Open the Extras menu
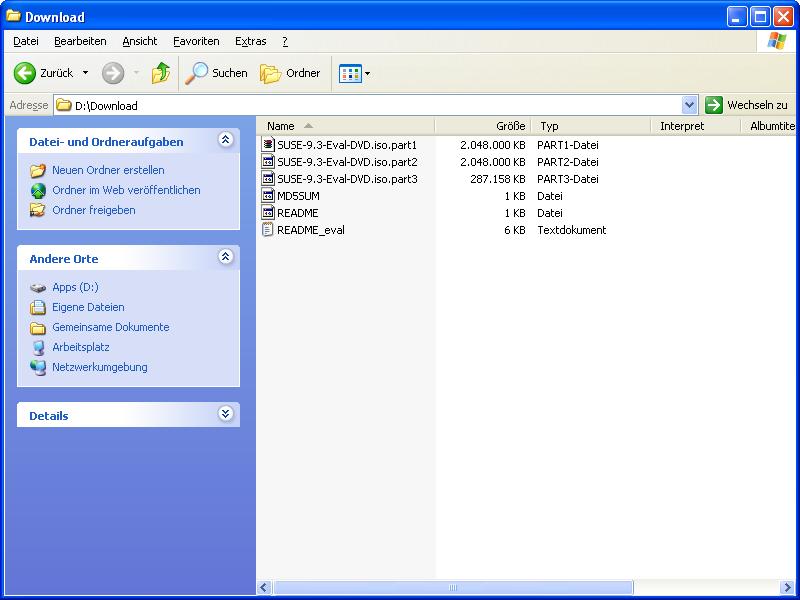The width and height of the screenshot is (800, 600). [251, 41]
